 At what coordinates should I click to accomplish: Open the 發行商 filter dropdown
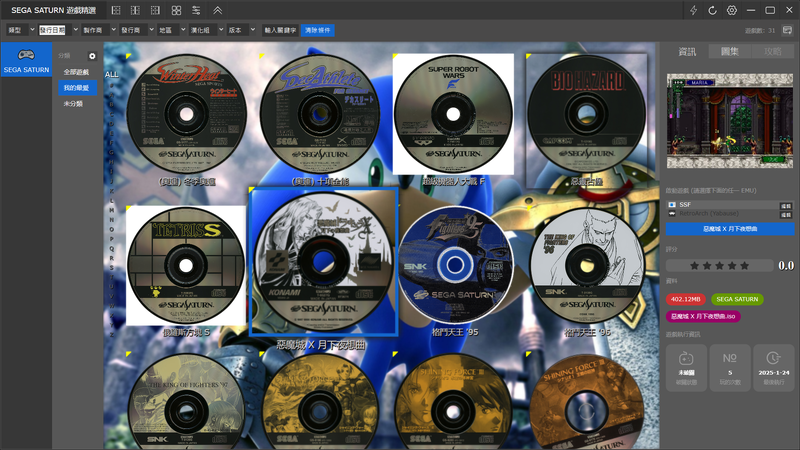[137, 30]
